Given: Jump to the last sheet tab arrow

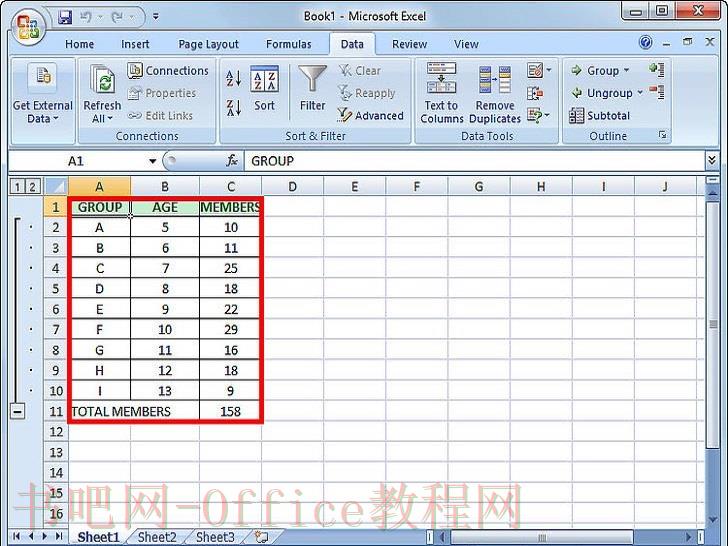Looking at the screenshot, I should point(59,537).
